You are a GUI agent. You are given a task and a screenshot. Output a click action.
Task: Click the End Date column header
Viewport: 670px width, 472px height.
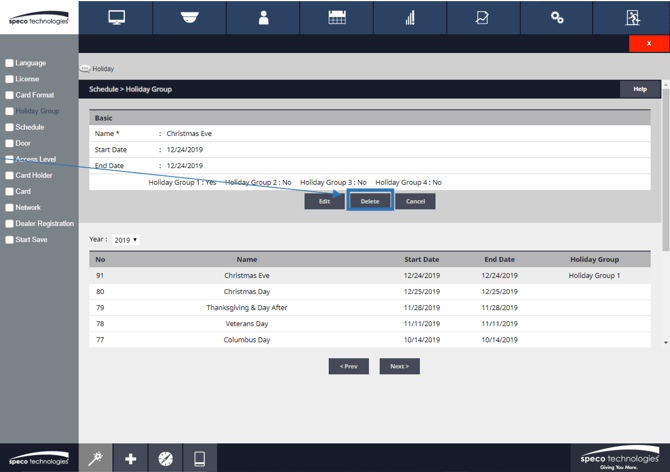[x=500, y=259]
